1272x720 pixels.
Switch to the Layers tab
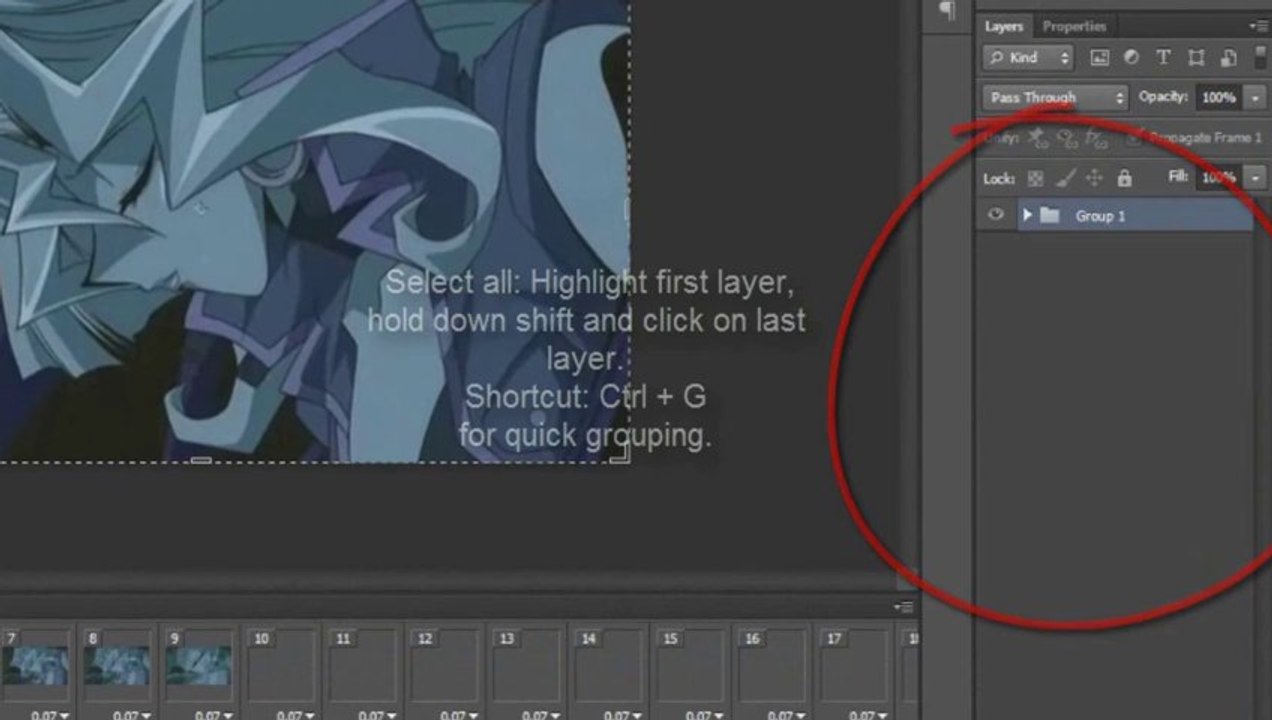point(1004,27)
